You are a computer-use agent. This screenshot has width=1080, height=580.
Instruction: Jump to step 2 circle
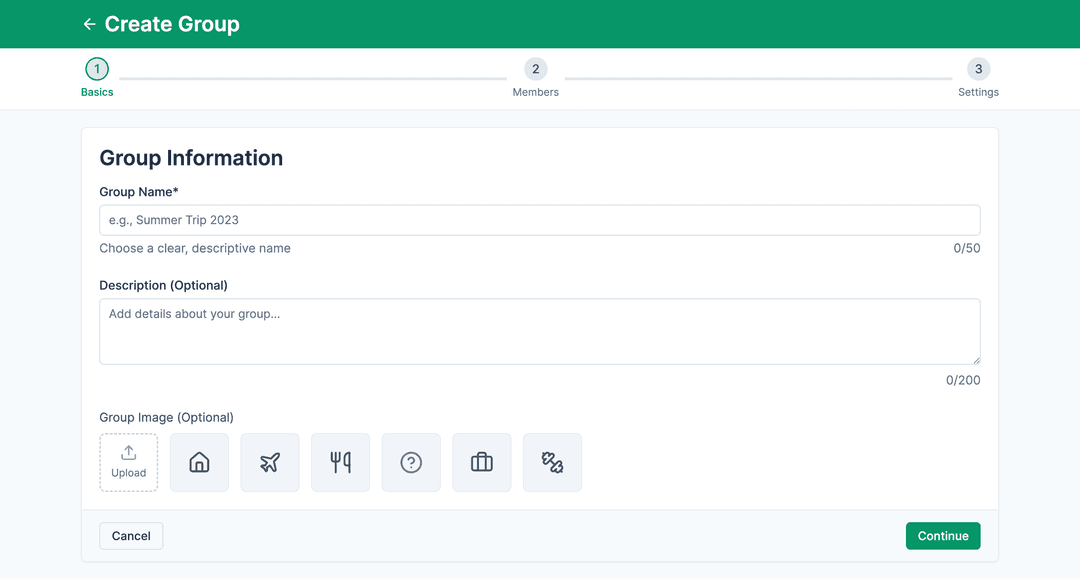[536, 69]
